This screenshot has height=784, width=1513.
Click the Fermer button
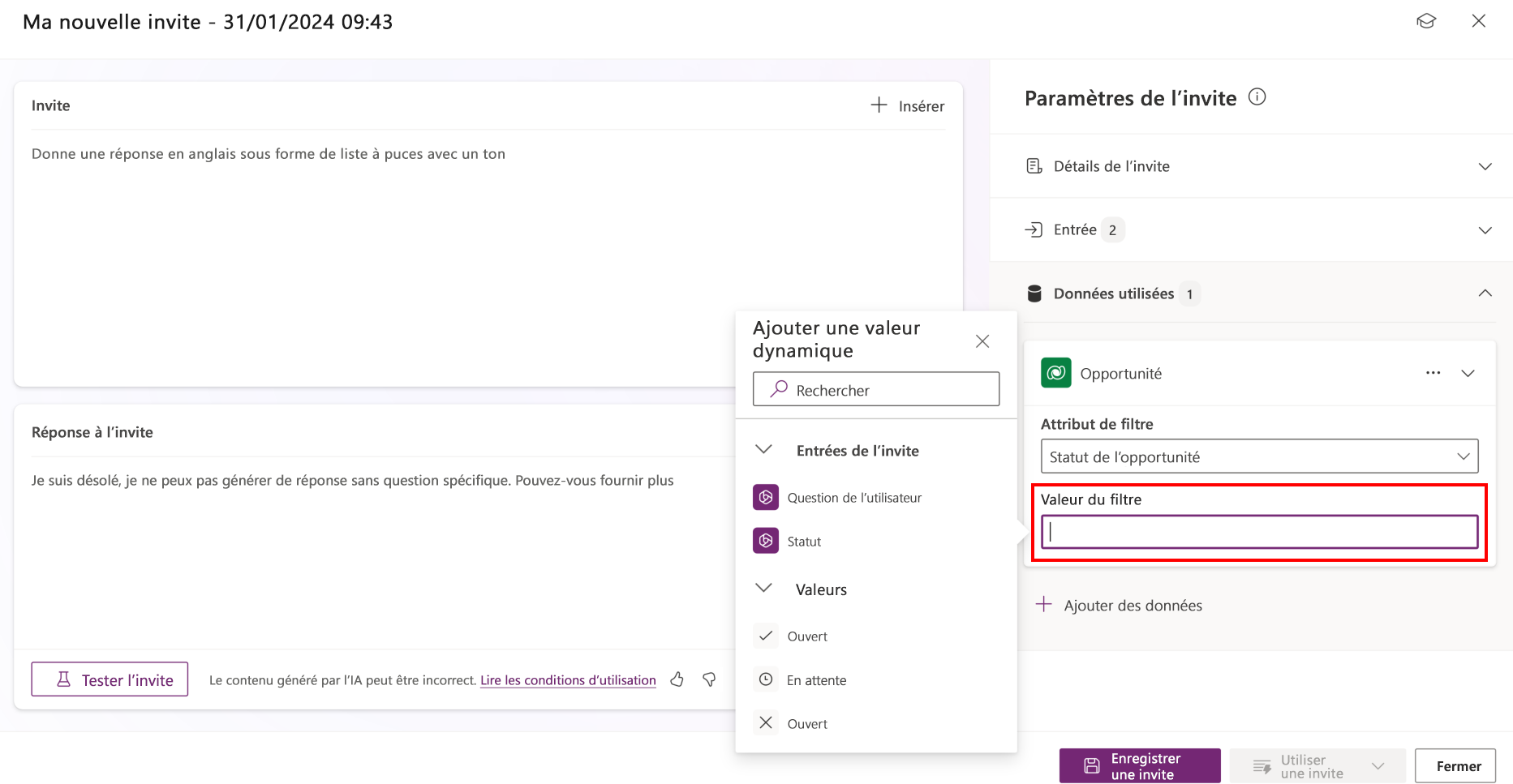point(1455,766)
